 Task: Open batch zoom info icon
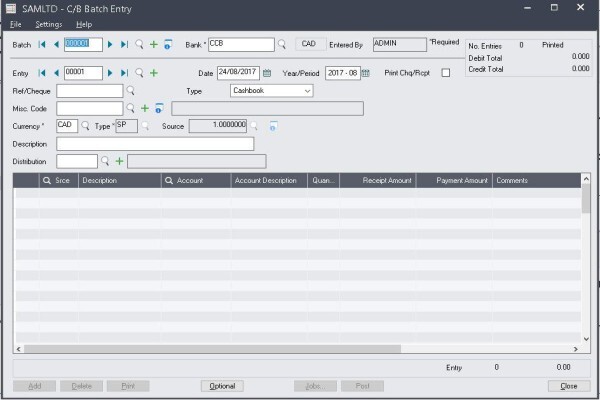coord(168,44)
